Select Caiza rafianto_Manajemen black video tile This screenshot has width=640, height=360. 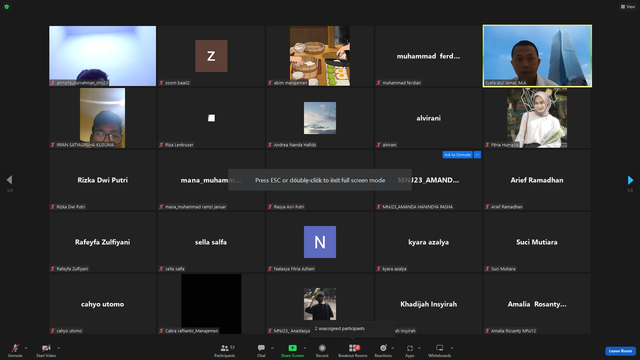pos(211,304)
